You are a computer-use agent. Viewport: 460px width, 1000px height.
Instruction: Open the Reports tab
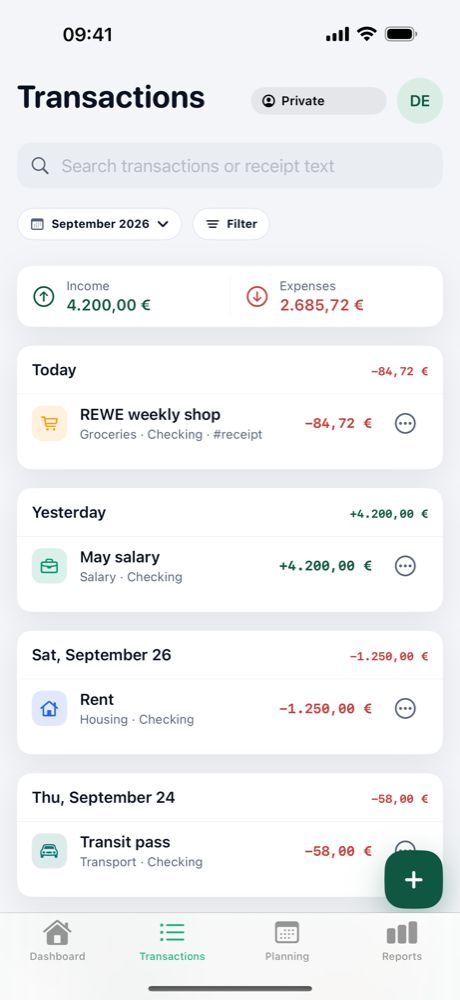402,941
